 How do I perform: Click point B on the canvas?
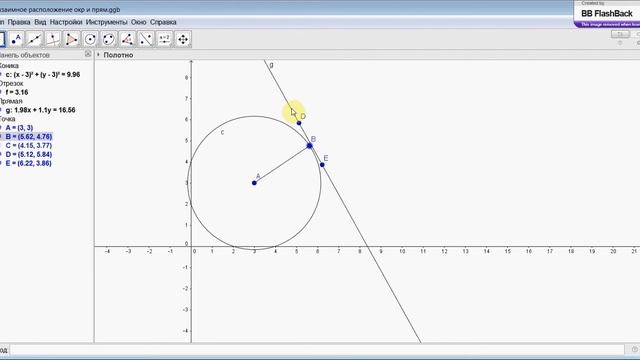[x=309, y=146]
